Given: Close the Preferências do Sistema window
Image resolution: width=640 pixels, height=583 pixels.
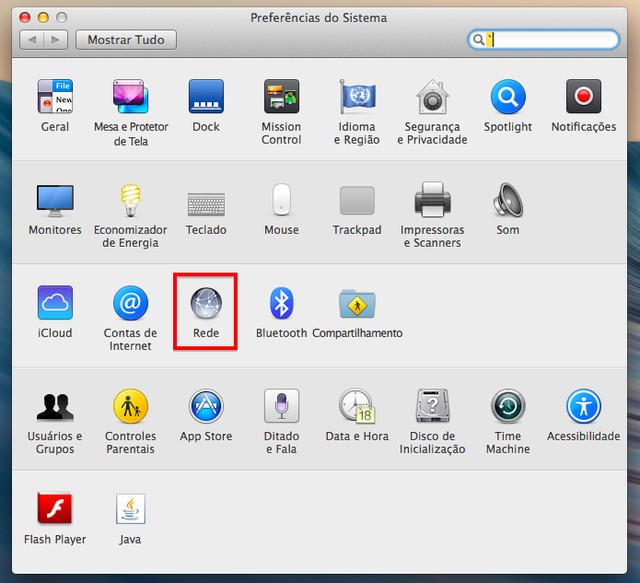Looking at the screenshot, I should pos(25,18).
